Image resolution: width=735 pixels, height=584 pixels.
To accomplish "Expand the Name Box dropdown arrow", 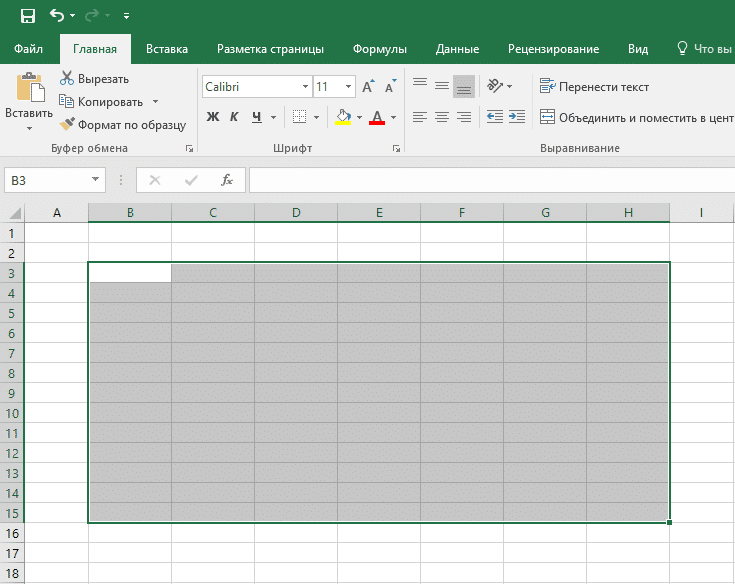I will point(96,180).
